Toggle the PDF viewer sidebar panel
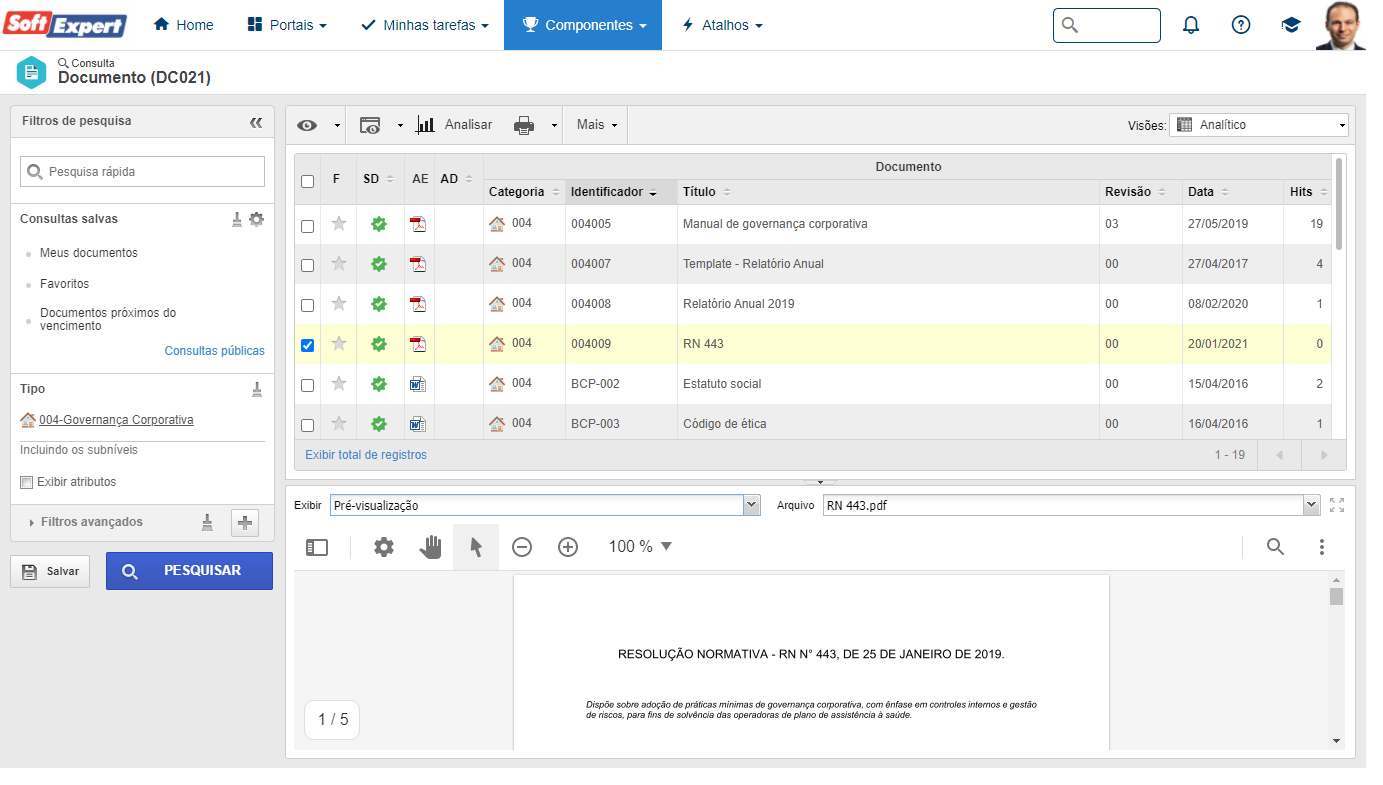Screen dimensions: 1383x785 tap(317, 547)
